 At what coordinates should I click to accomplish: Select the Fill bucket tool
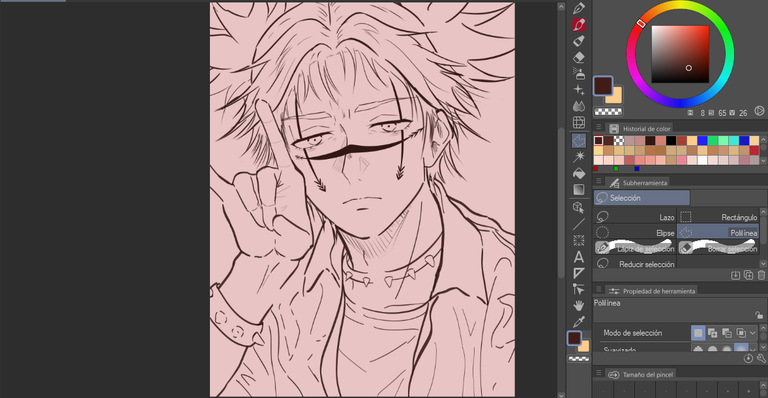(x=578, y=173)
